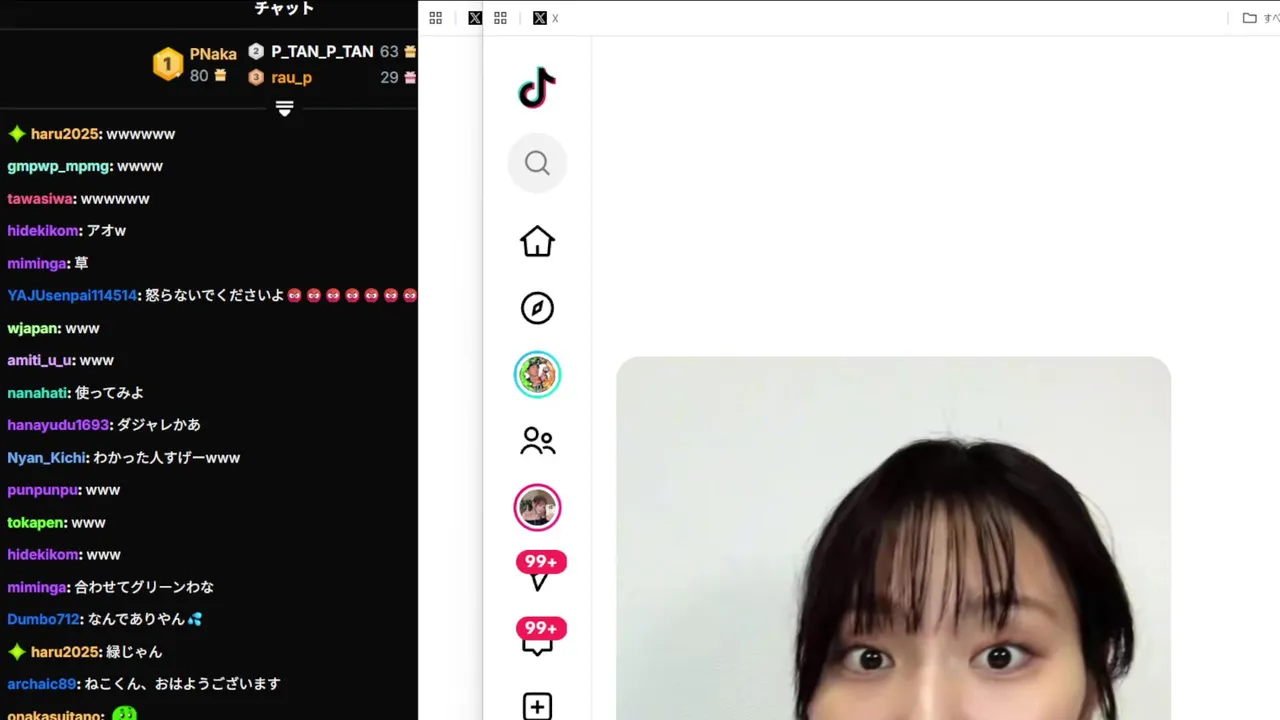Open TikTok search magnifier
Image resolution: width=1280 pixels, height=720 pixels.
(x=537, y=163)
